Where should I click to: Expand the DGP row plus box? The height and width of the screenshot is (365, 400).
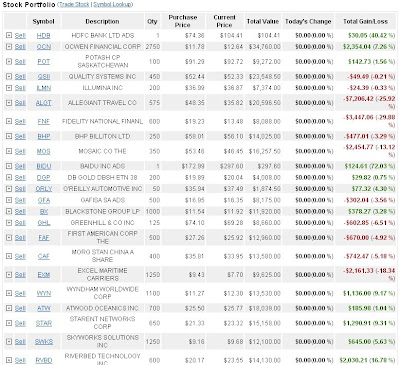(9, 177)
